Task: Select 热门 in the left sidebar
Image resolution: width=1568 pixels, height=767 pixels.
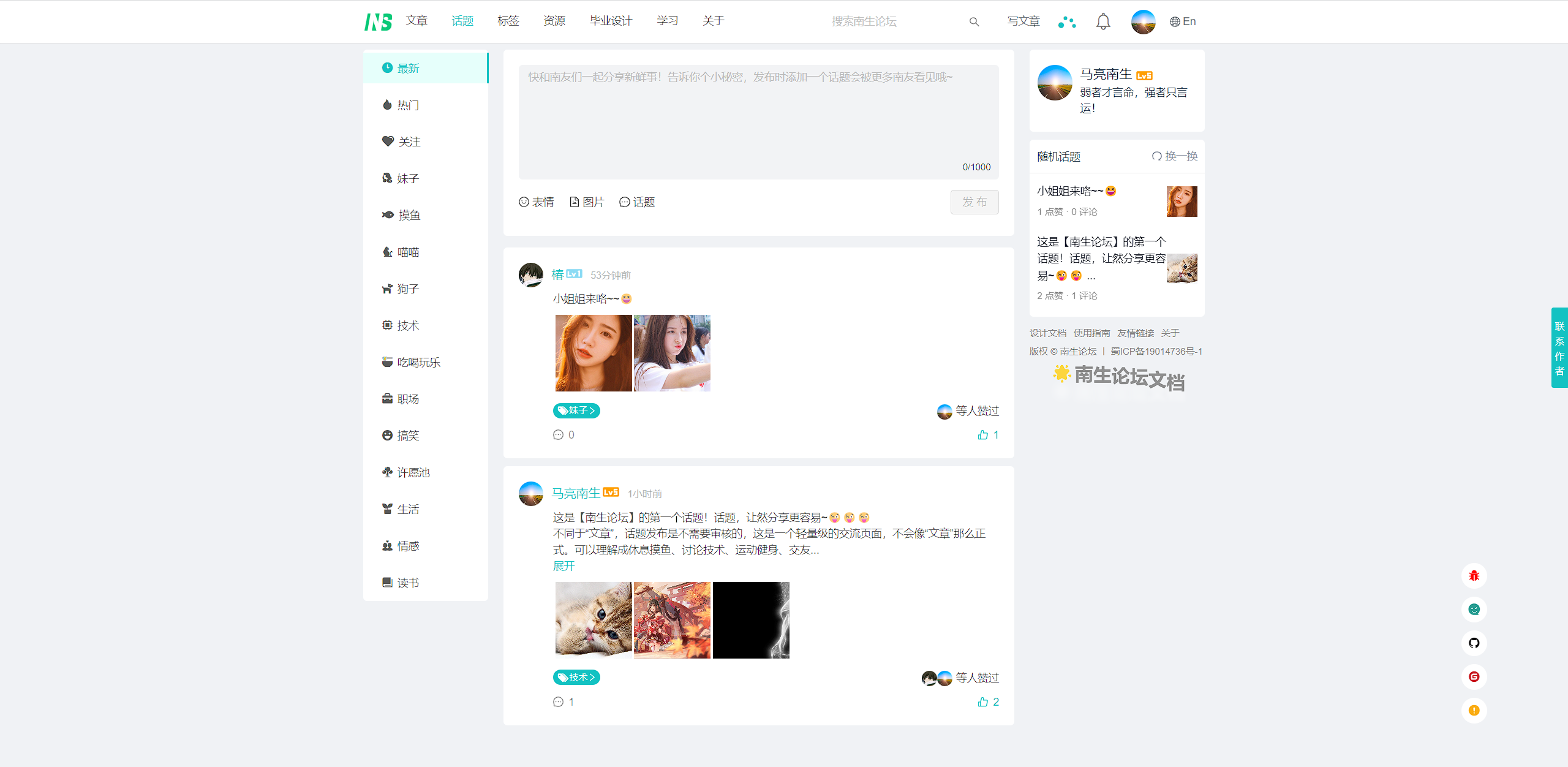Action: coord(408,105)
